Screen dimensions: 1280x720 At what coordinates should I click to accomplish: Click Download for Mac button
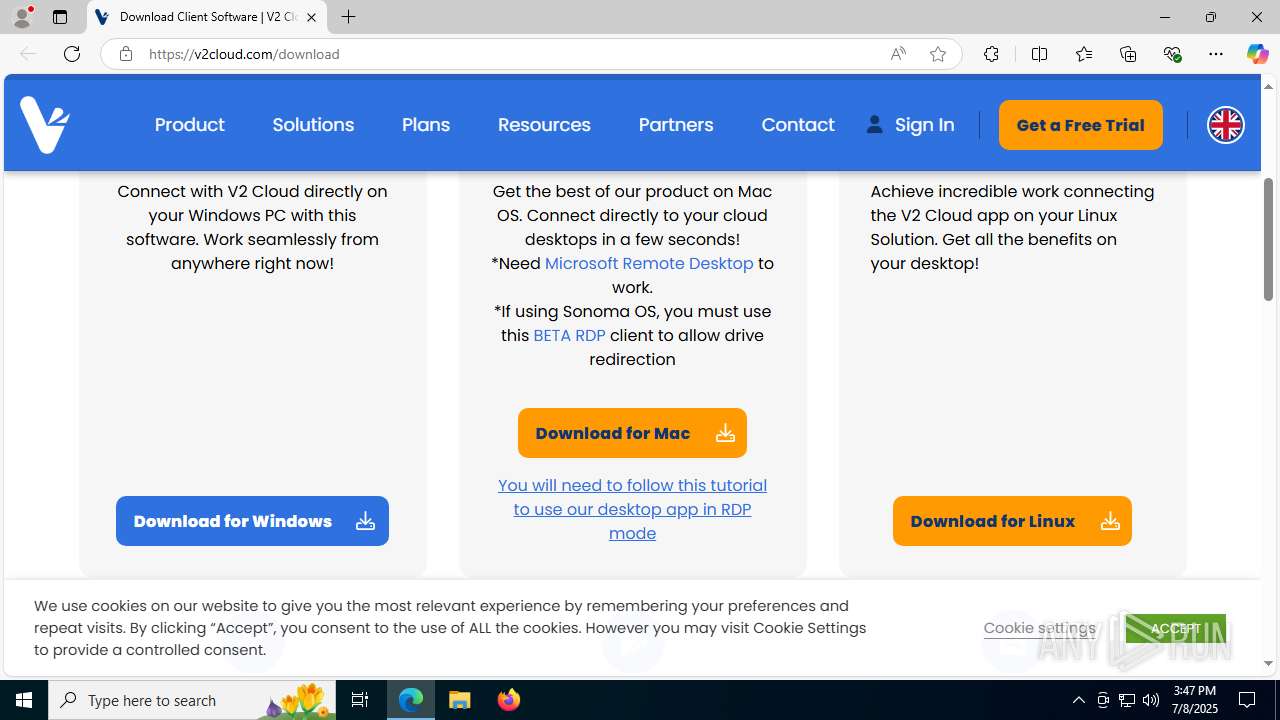tap(632, 433)
